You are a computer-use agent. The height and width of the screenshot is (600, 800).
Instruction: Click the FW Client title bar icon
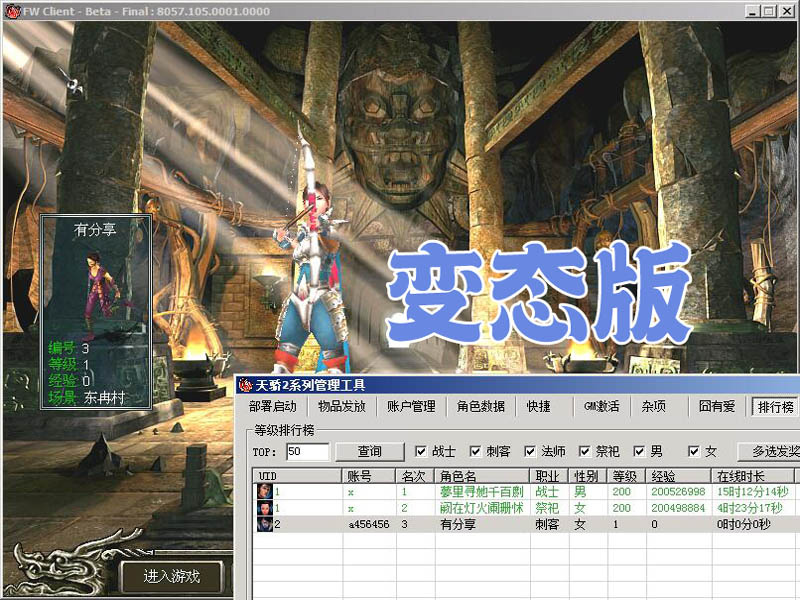click(12, 11)
